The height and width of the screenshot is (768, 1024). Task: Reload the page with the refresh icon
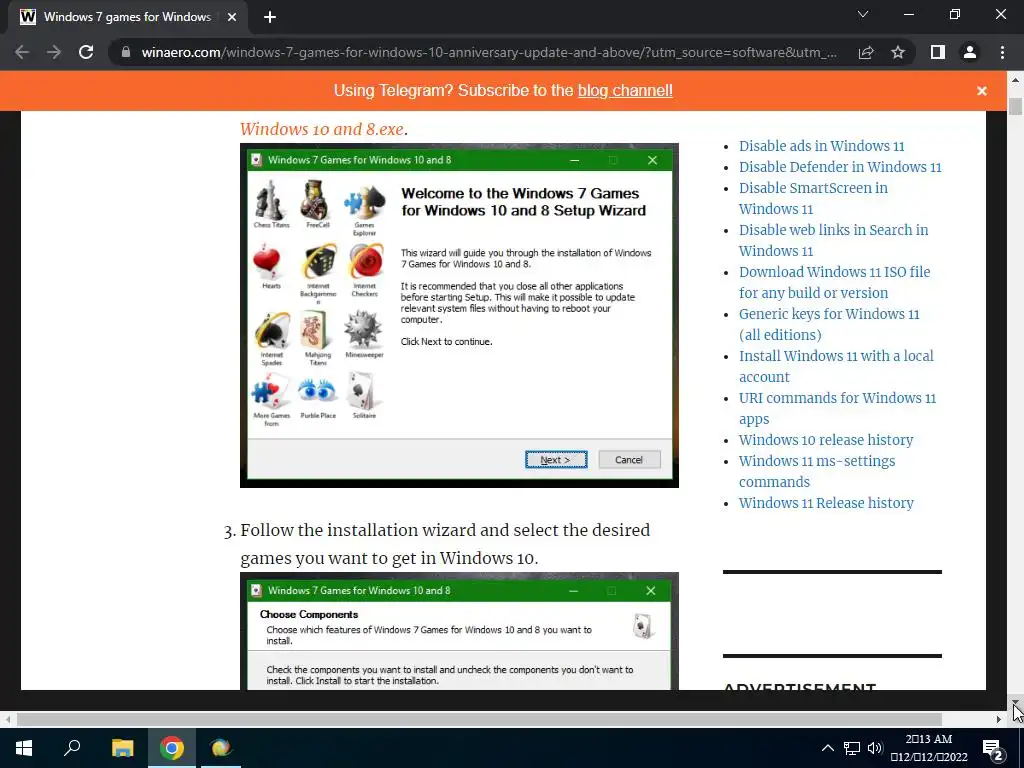coord(86,52)
